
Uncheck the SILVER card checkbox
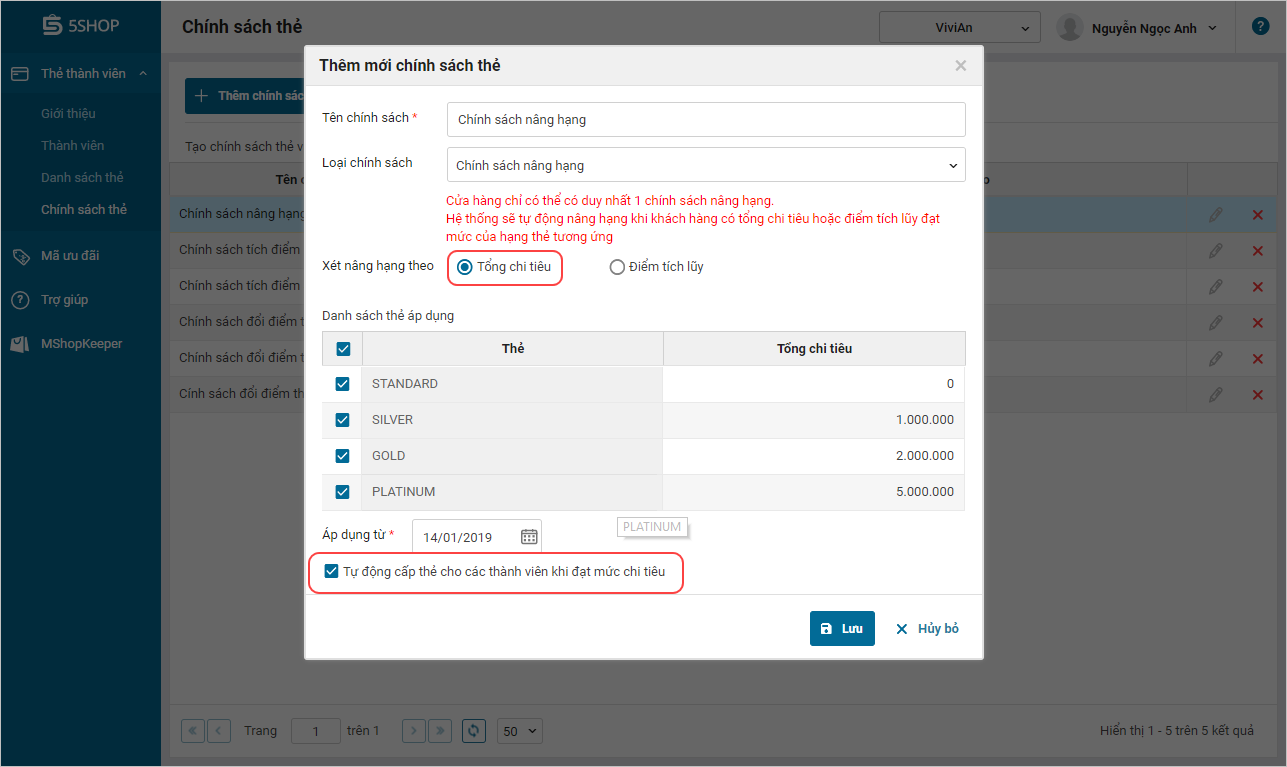click(x=342, y=420)
